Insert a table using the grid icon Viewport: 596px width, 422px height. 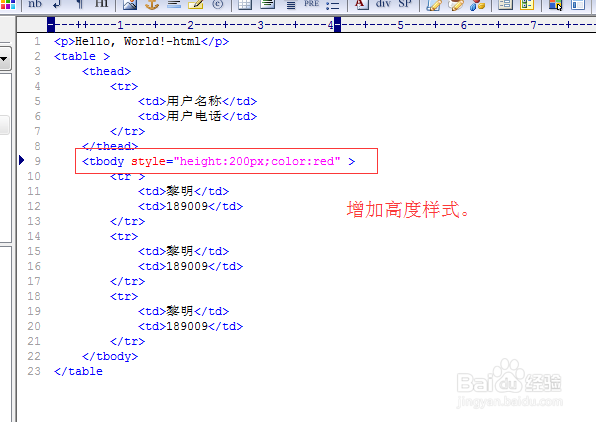[x=245, y=4]
